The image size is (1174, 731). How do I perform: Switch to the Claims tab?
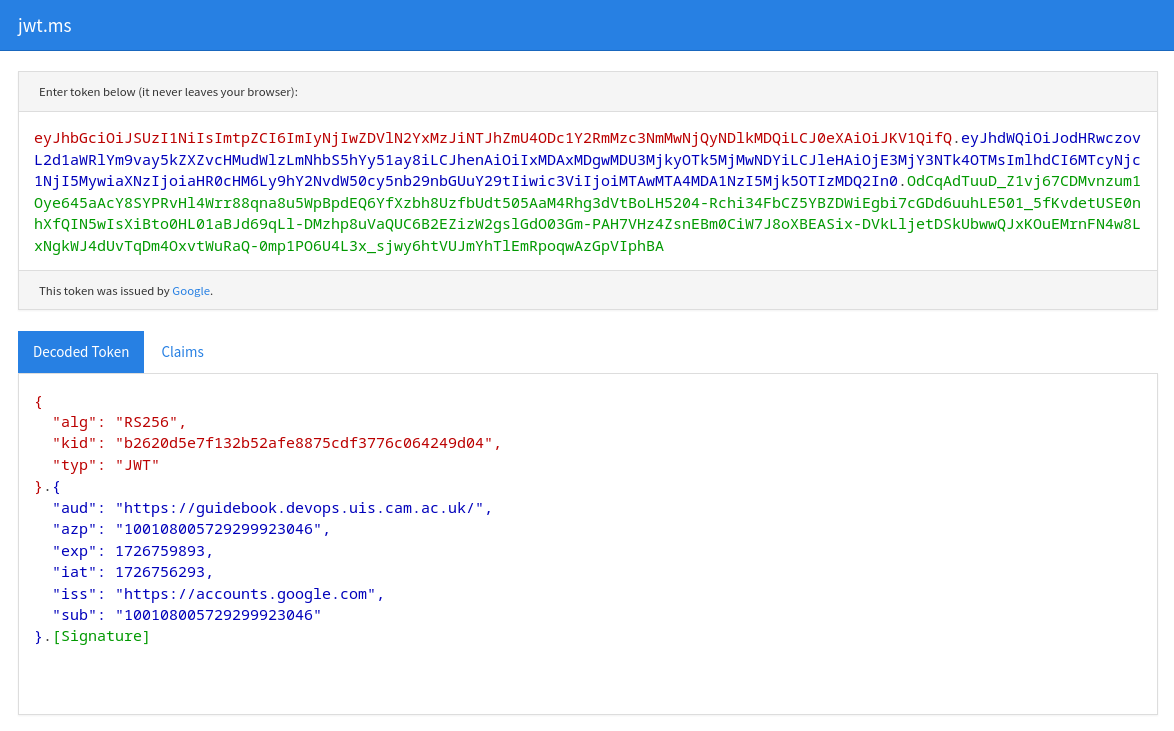(183, 352)
